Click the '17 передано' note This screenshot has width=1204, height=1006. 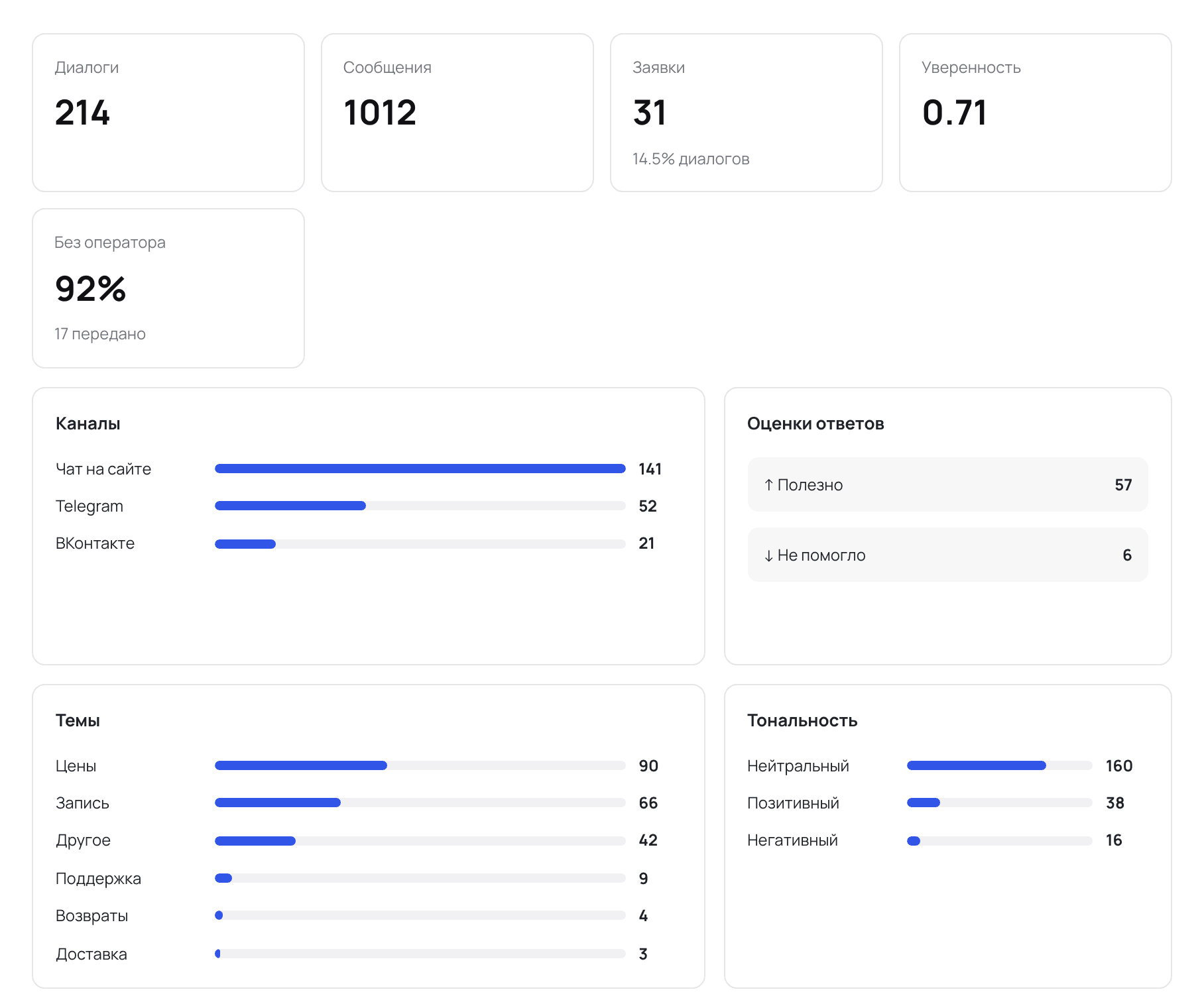click(x=100, y=334)
